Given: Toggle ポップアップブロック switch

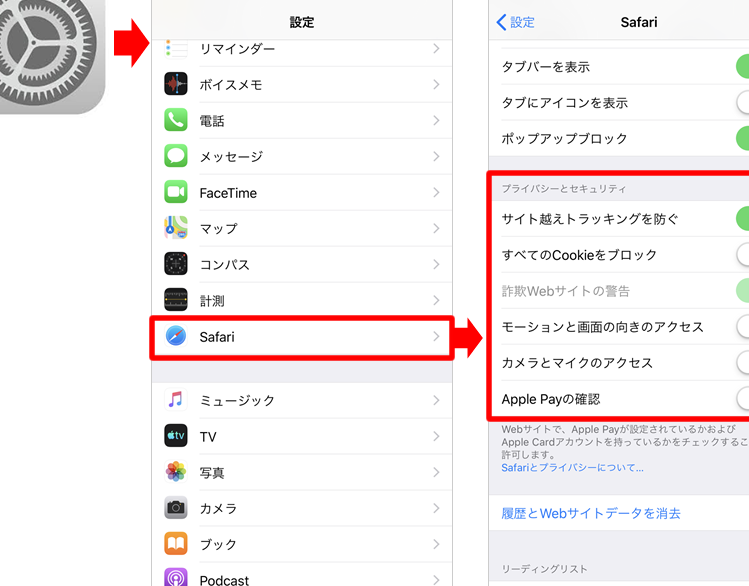Looking at the screenshot, I should pos(742,138).
